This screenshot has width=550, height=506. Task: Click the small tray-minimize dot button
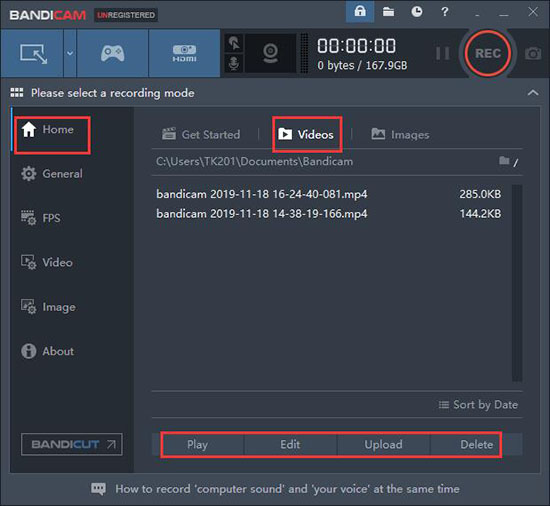(x=477, y=15)
